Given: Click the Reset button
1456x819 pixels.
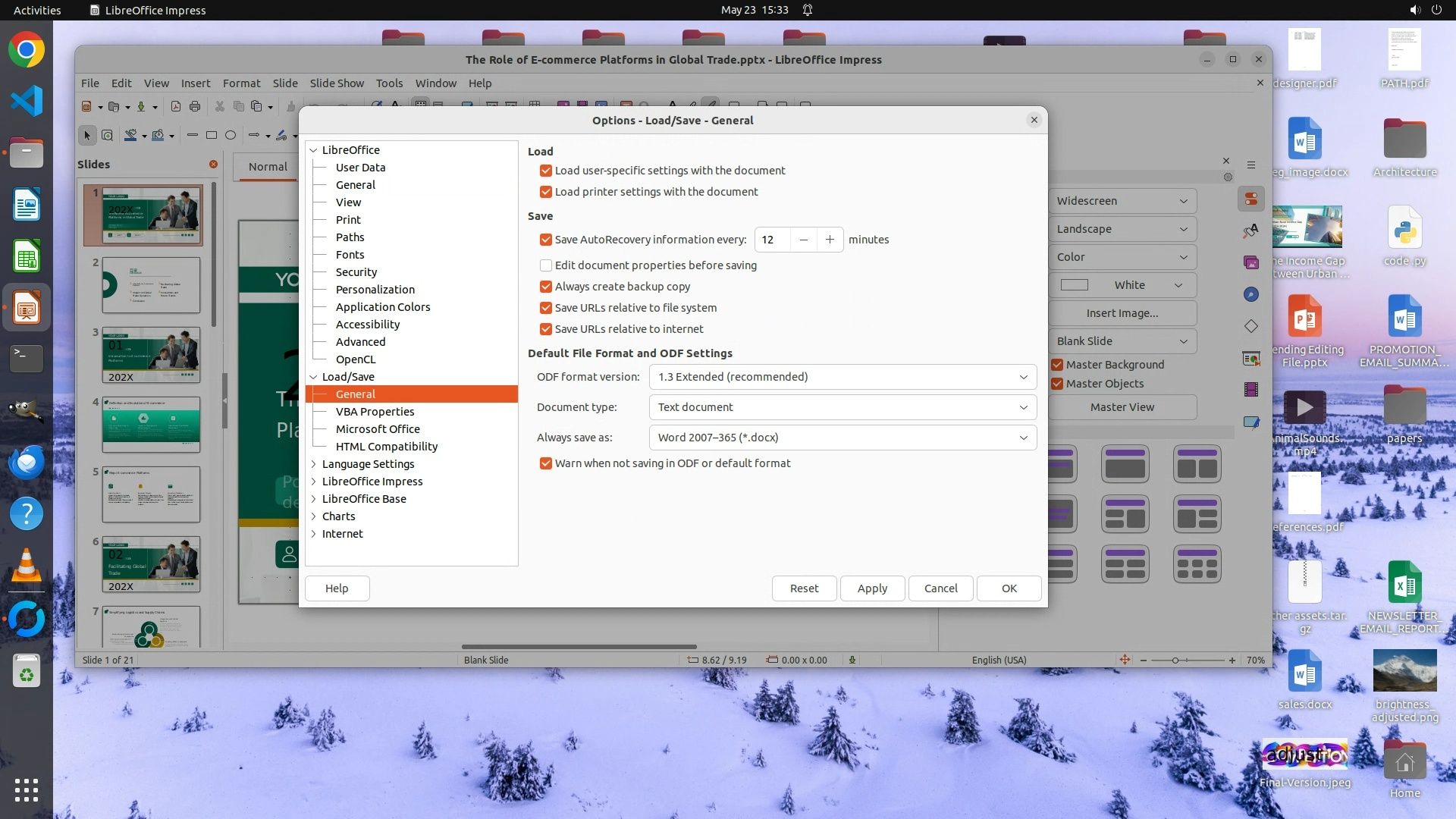Looking at the screenshot, I should [x=804, y=588].
